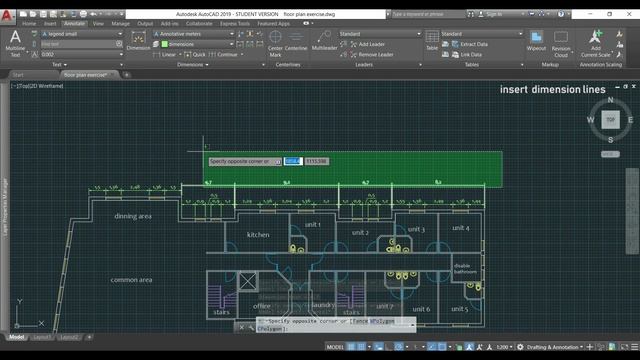Select the Multiline Text tool

coord(15,43)
